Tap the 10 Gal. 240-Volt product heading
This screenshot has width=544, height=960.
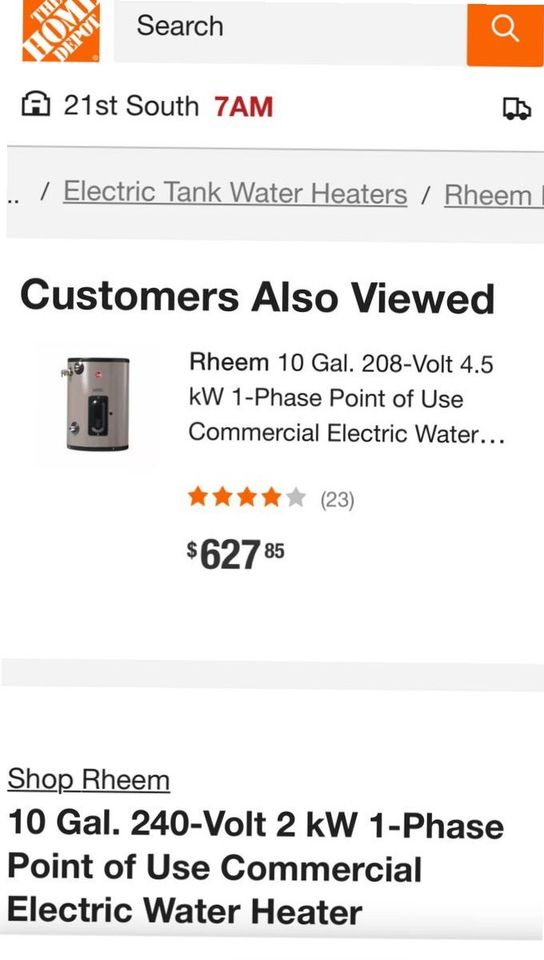click(256, 868)
